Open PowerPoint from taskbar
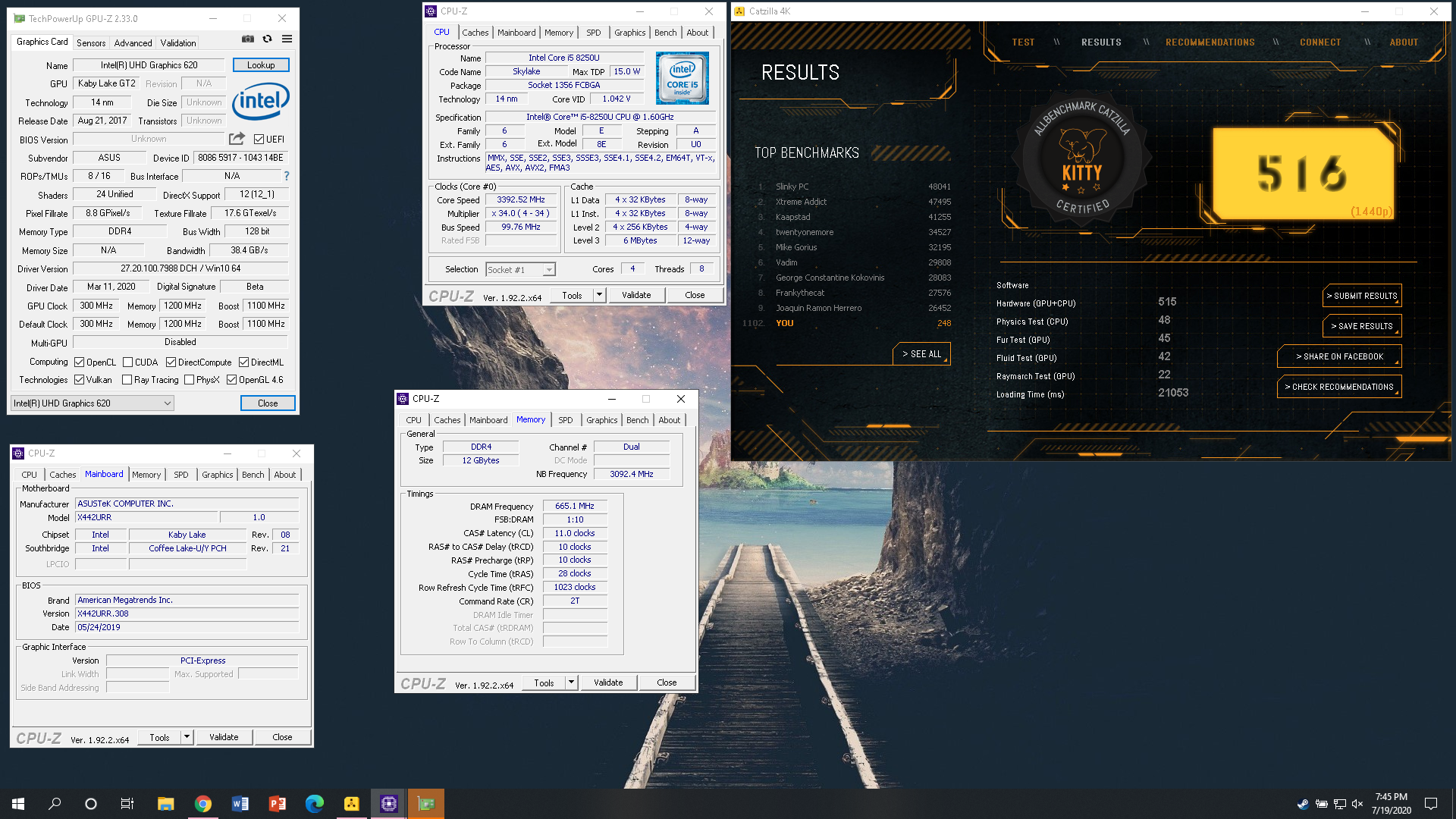 [277, 804]
